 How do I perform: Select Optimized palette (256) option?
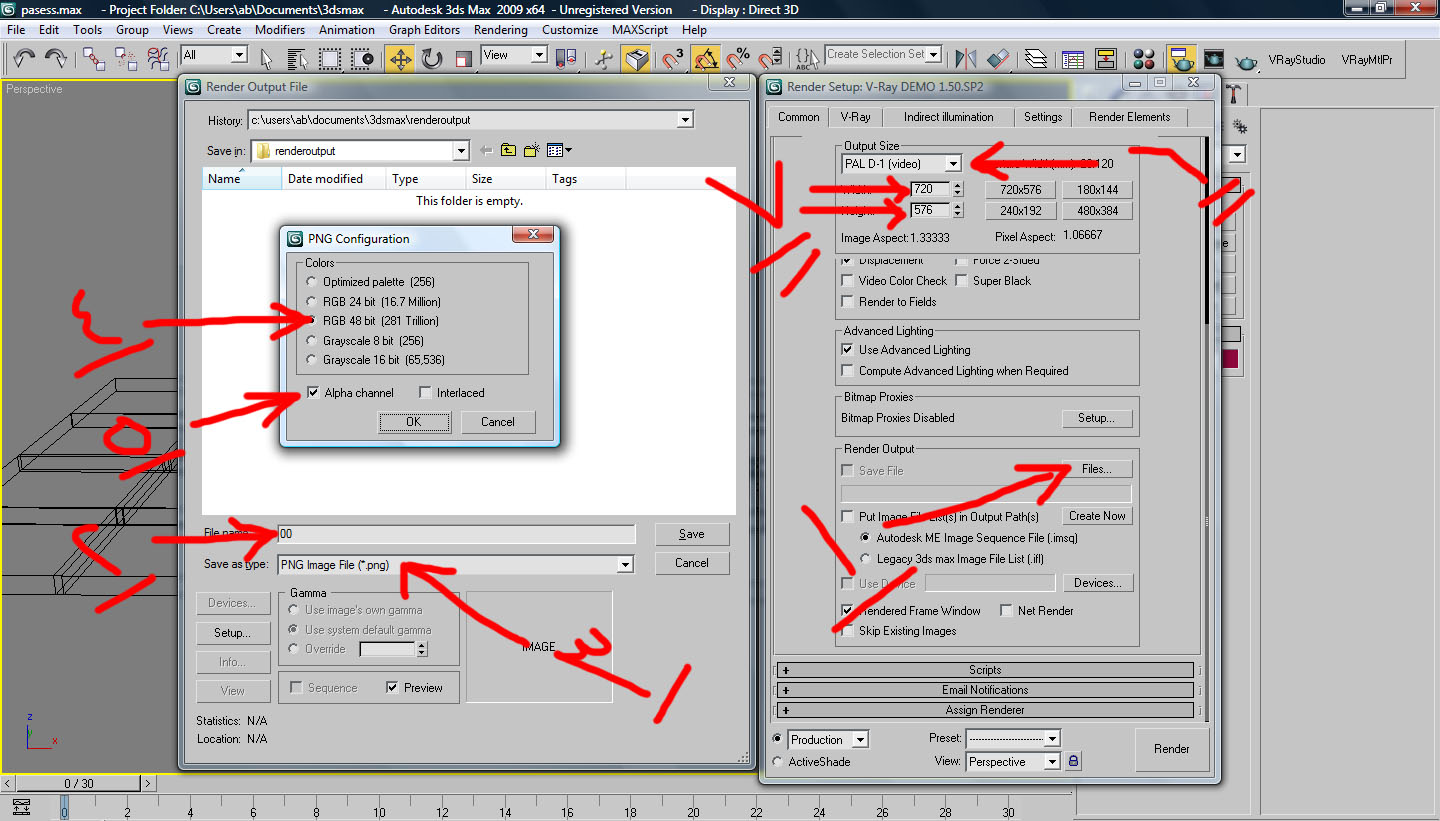click(312, 282)
